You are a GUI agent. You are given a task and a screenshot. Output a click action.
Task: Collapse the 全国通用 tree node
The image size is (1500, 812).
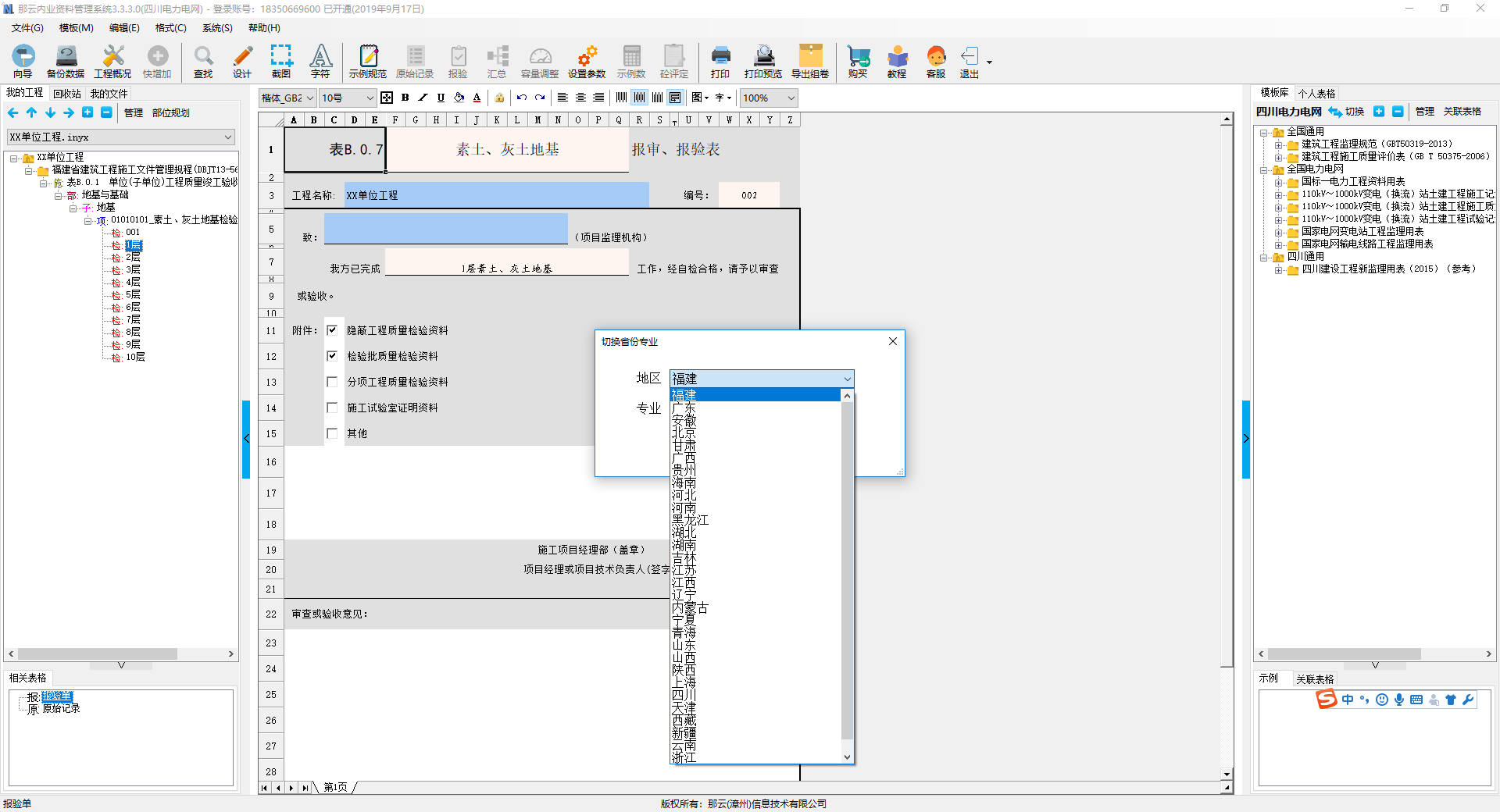click(x=1263, y=132)
